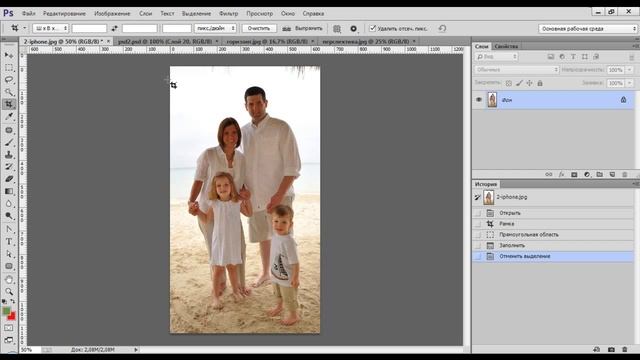Select the Zoom tool
Viewport: 640px width, 360px height.
click(x=9, y=292)
